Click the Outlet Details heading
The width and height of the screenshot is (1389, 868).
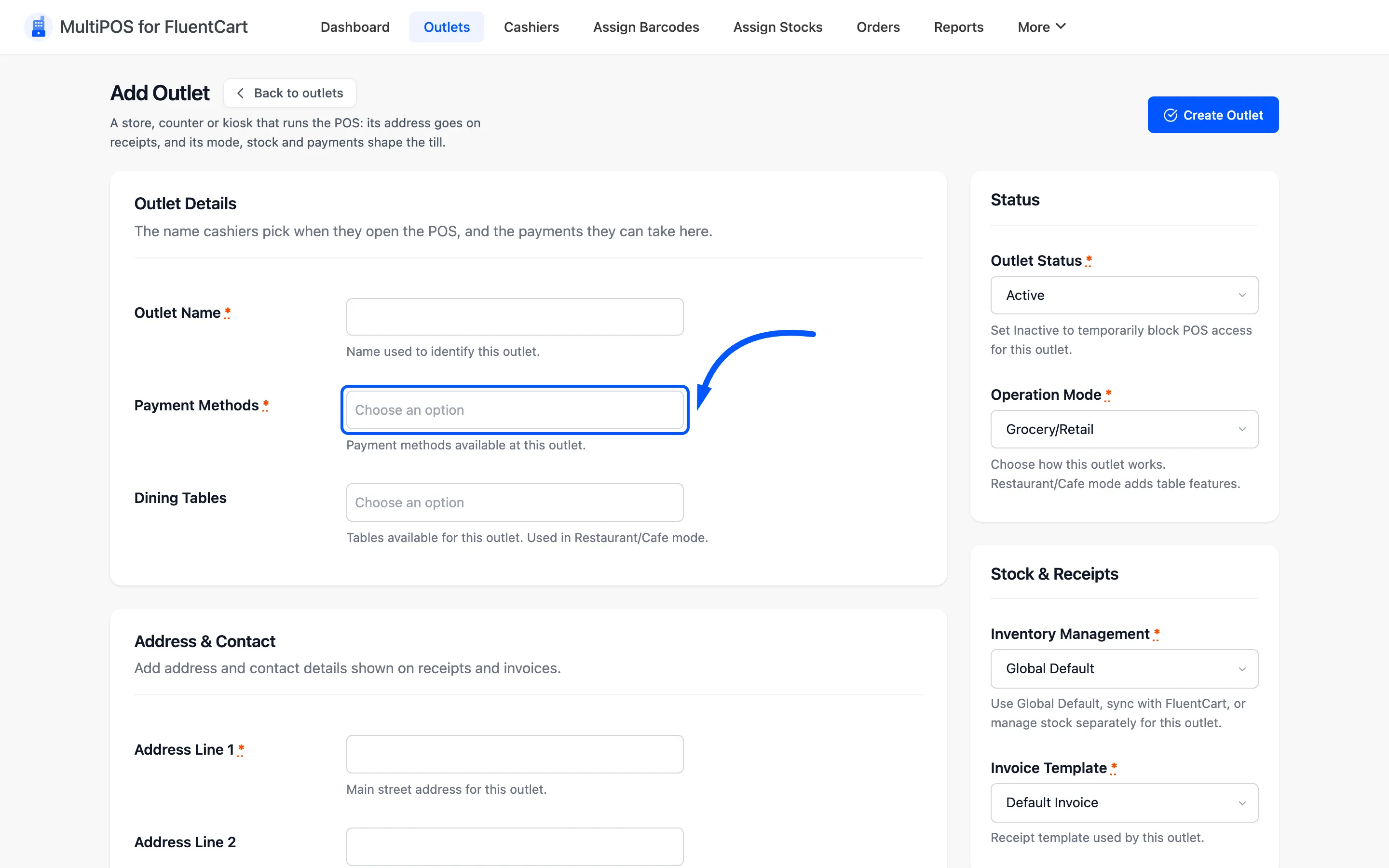185,203
